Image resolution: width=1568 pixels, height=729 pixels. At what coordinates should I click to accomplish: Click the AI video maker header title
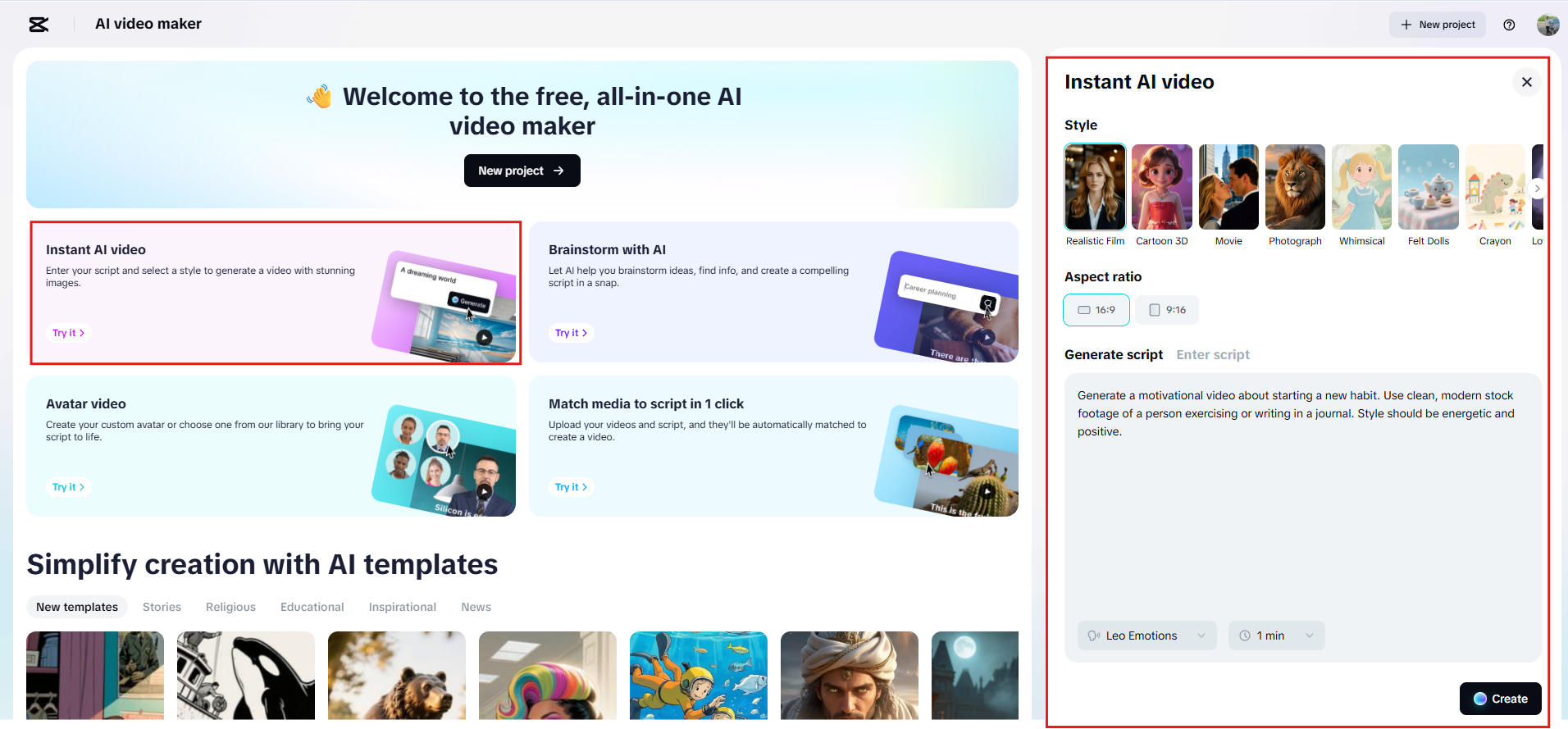[148, 24]
